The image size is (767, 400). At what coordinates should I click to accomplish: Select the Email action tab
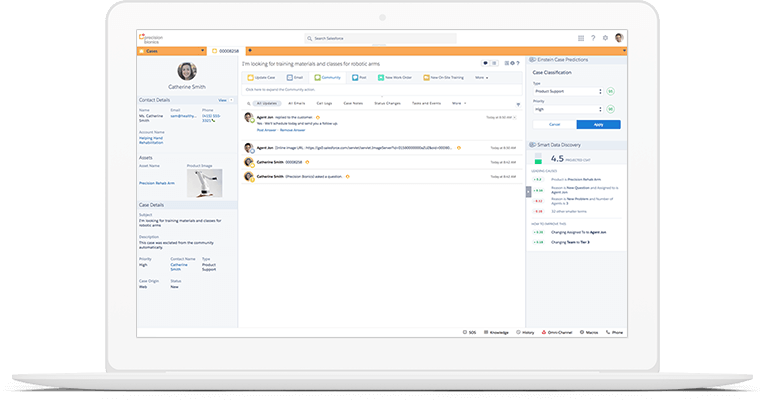click(x=295, y=77)
